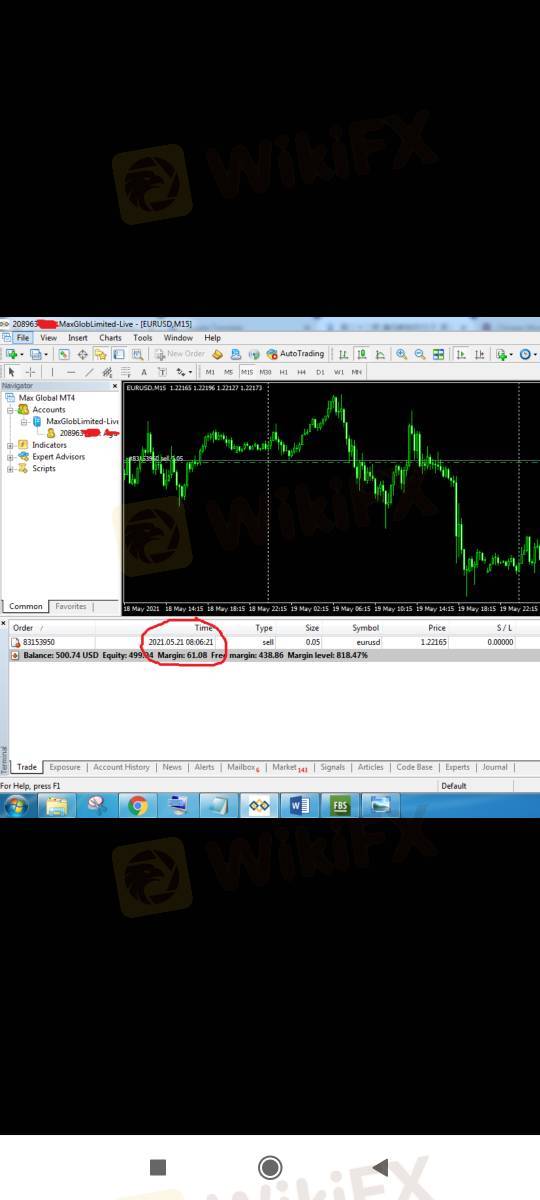
Task: Choose the text label tool
Action: tap(144, 372)
